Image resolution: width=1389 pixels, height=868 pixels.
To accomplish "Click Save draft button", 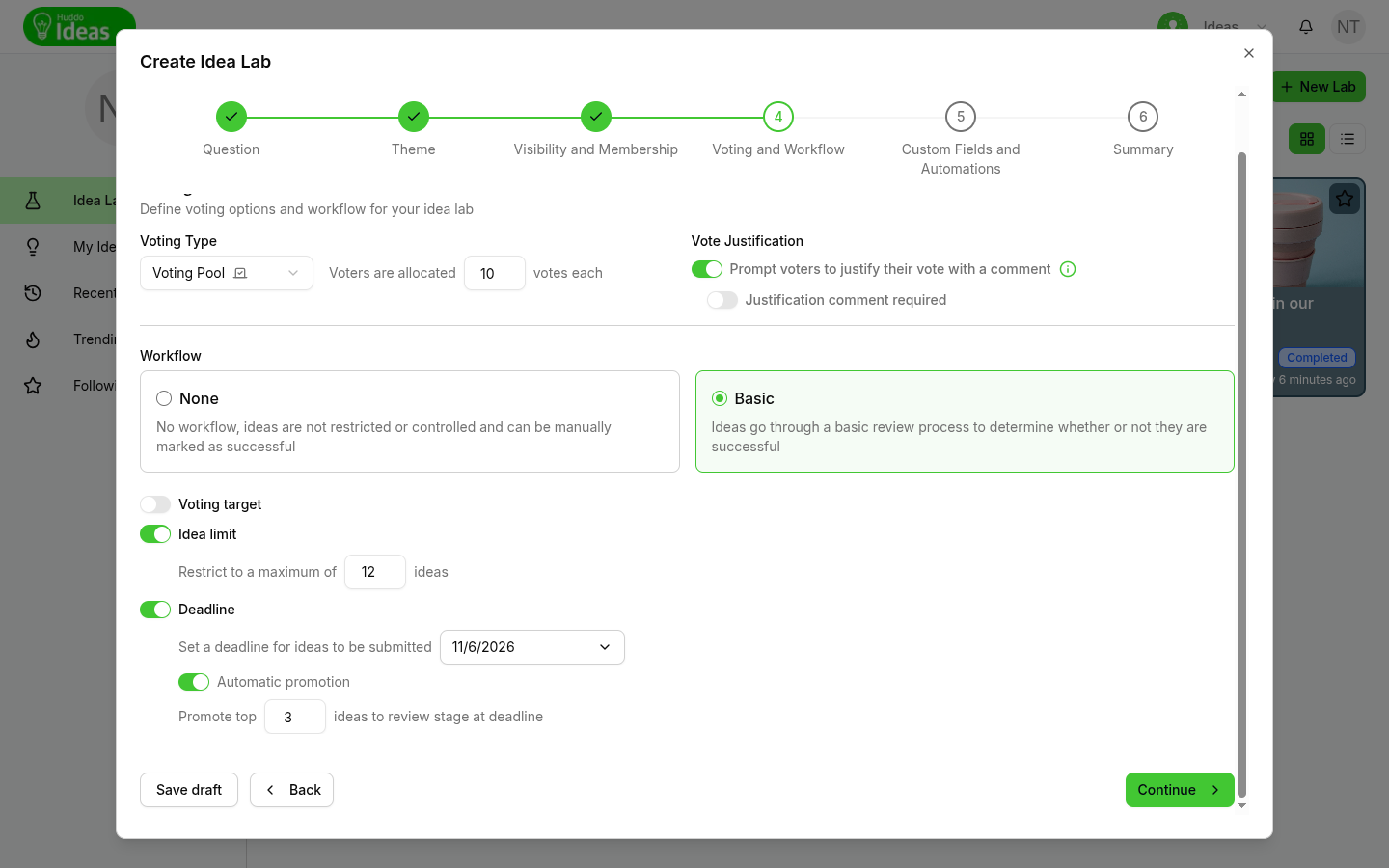I will coord(189,790).
